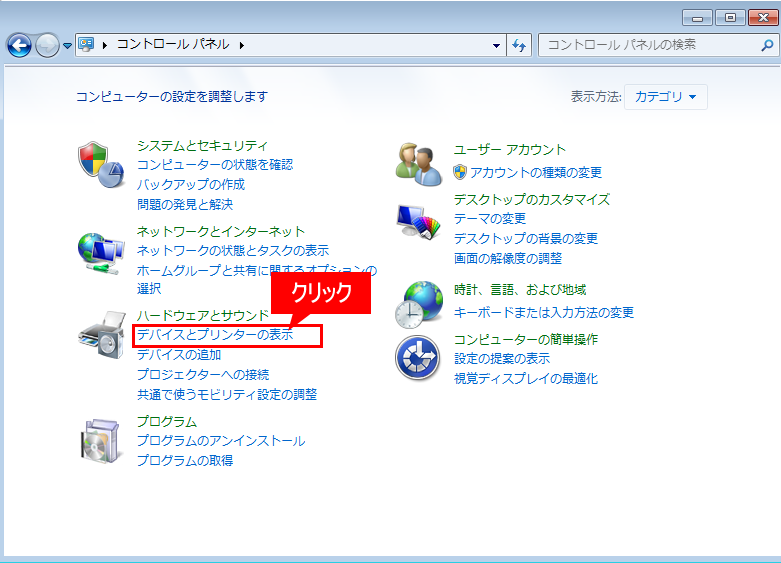
Task: Click the System and Security shield icon
Action: (x=100, y=165)
